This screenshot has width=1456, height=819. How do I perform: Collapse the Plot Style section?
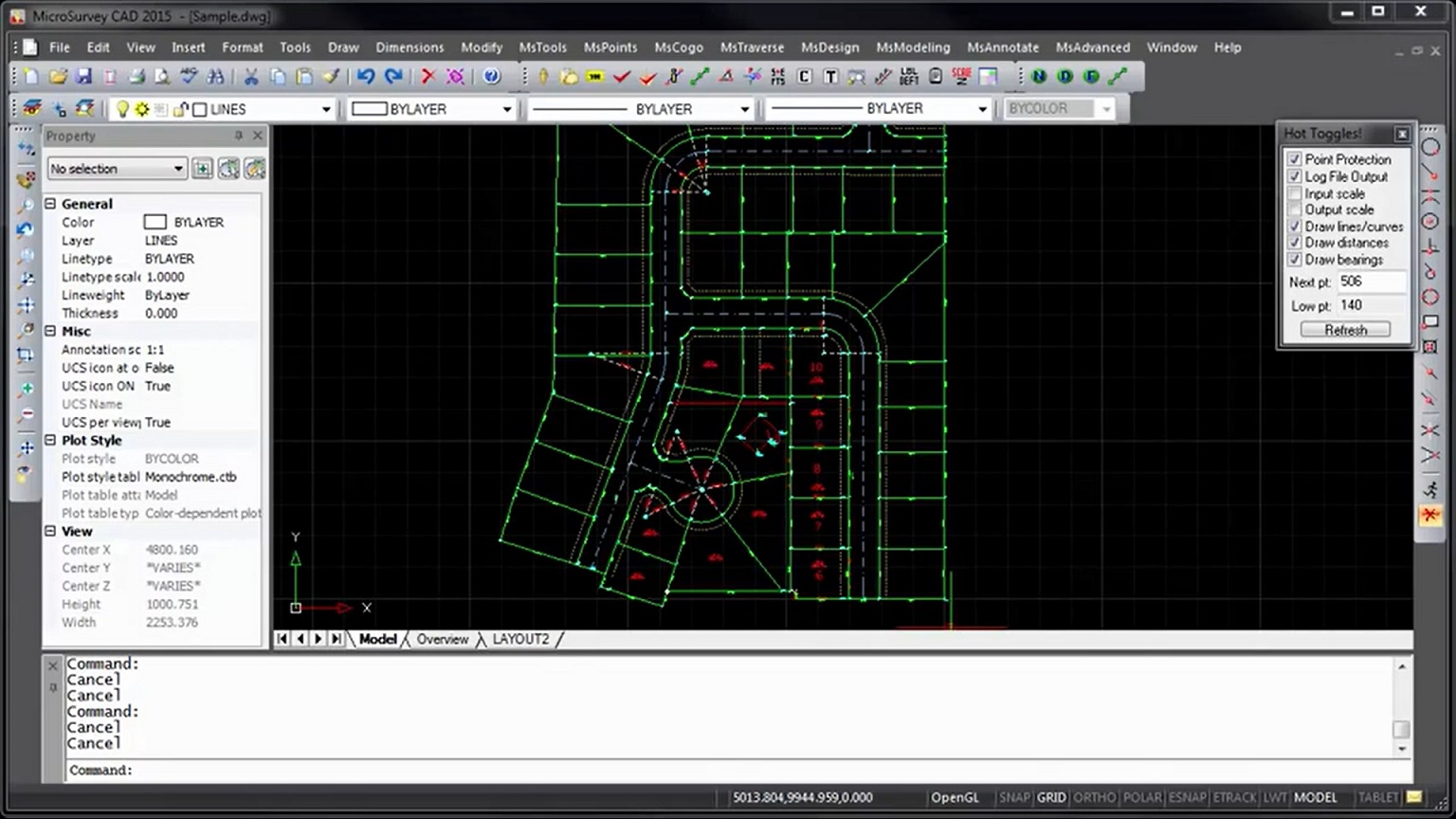point(50,440)
